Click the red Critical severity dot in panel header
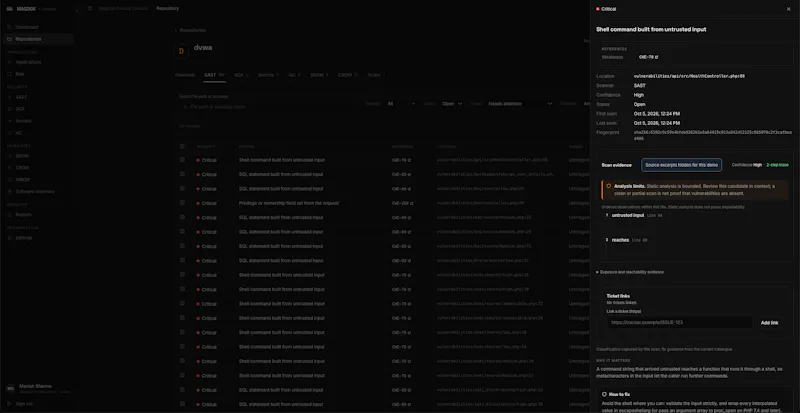The width and height of the screenshot is (800, 413). click(x=597, y=9)
